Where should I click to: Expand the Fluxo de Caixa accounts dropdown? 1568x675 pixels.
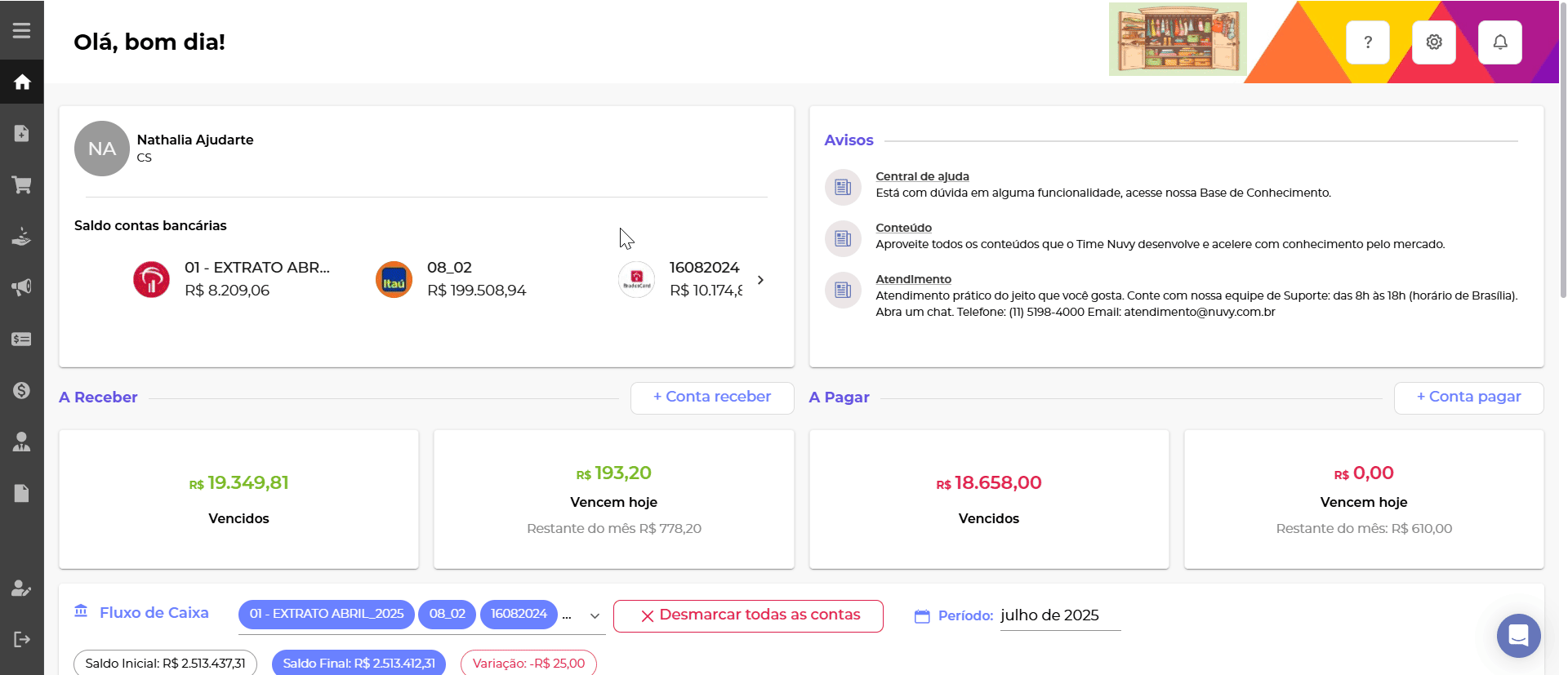595,616
